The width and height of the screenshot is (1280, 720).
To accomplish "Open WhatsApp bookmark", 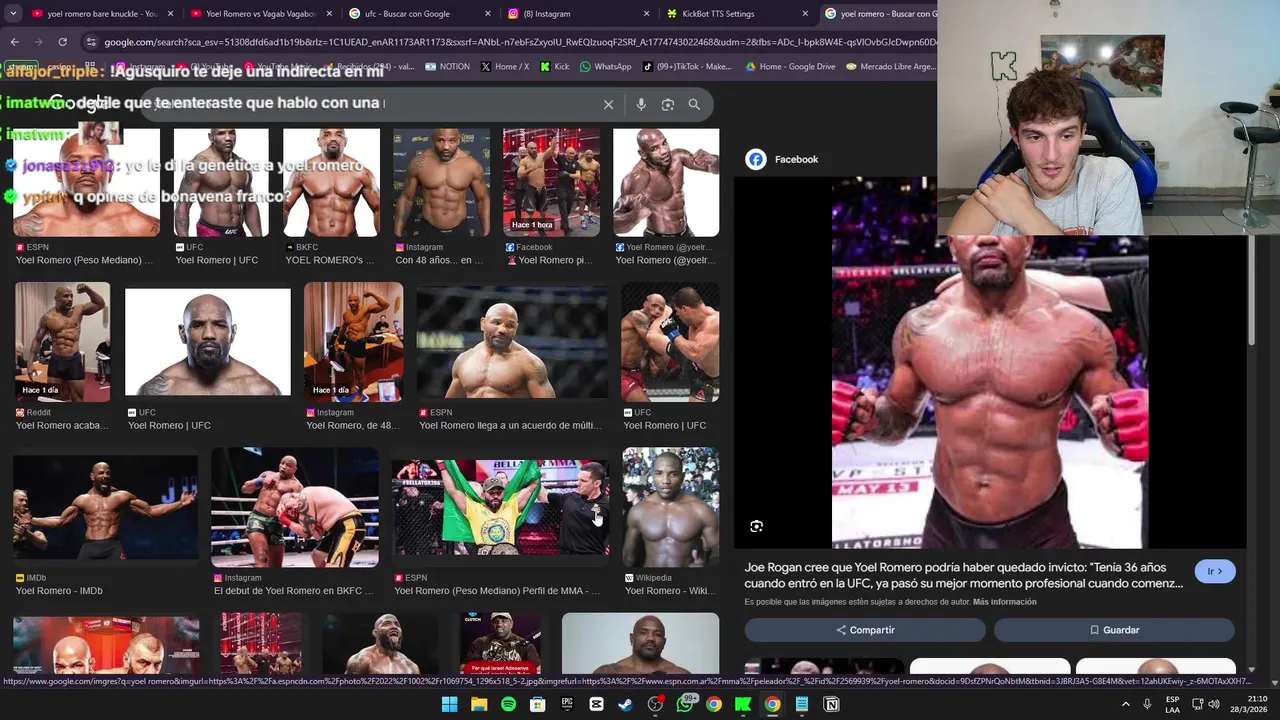I will coord(606,67).
